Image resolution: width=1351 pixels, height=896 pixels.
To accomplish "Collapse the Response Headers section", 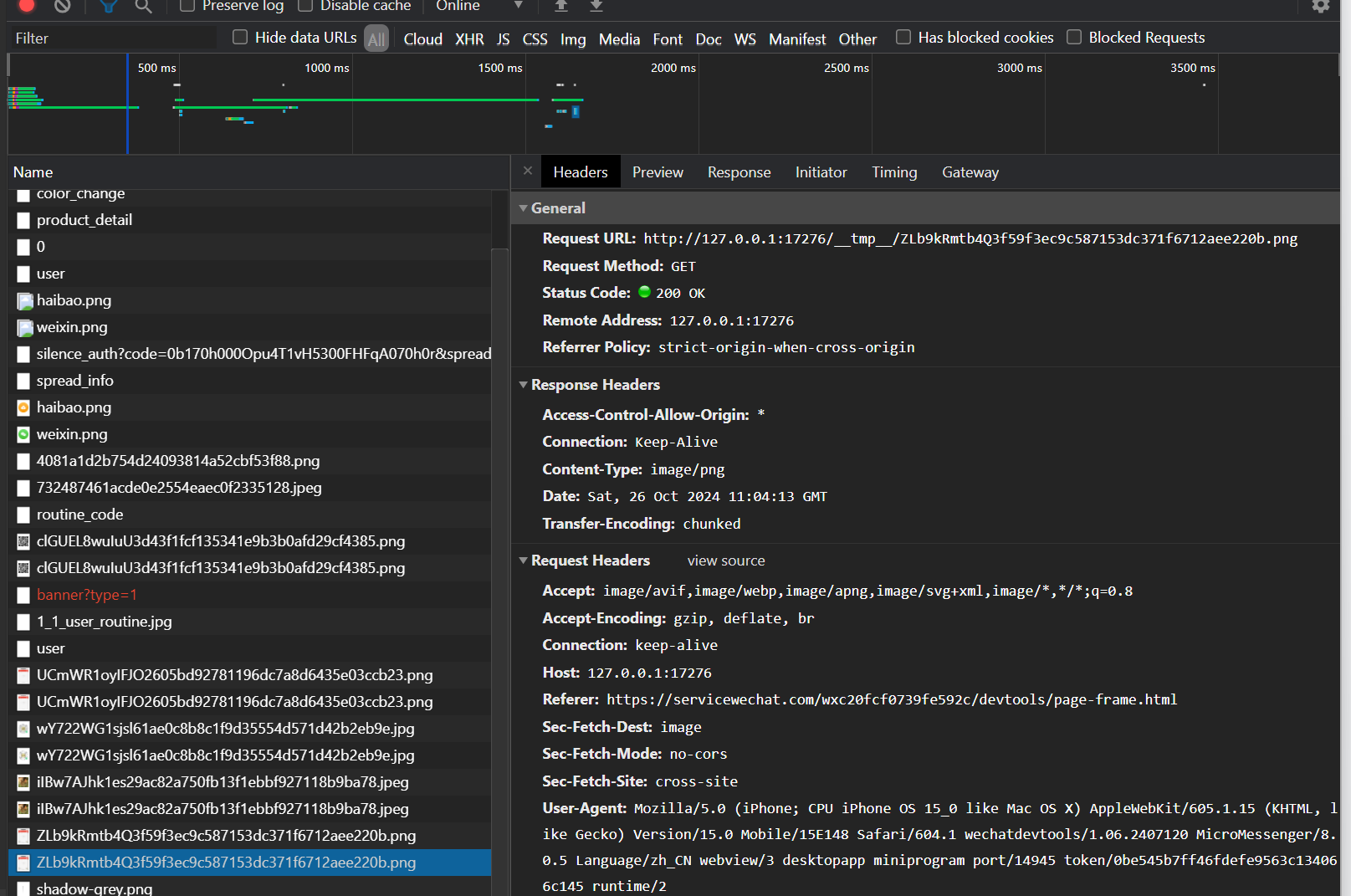I will coord(523,384).
